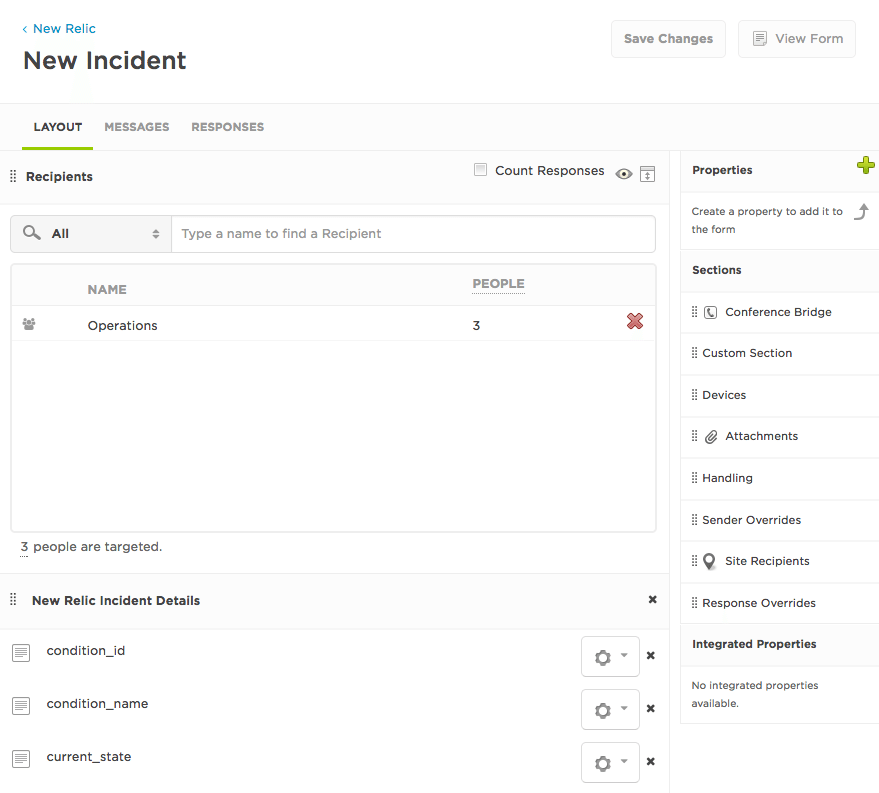
Task: Open the All recipient filter dropdown
Action: click(90, 233)
